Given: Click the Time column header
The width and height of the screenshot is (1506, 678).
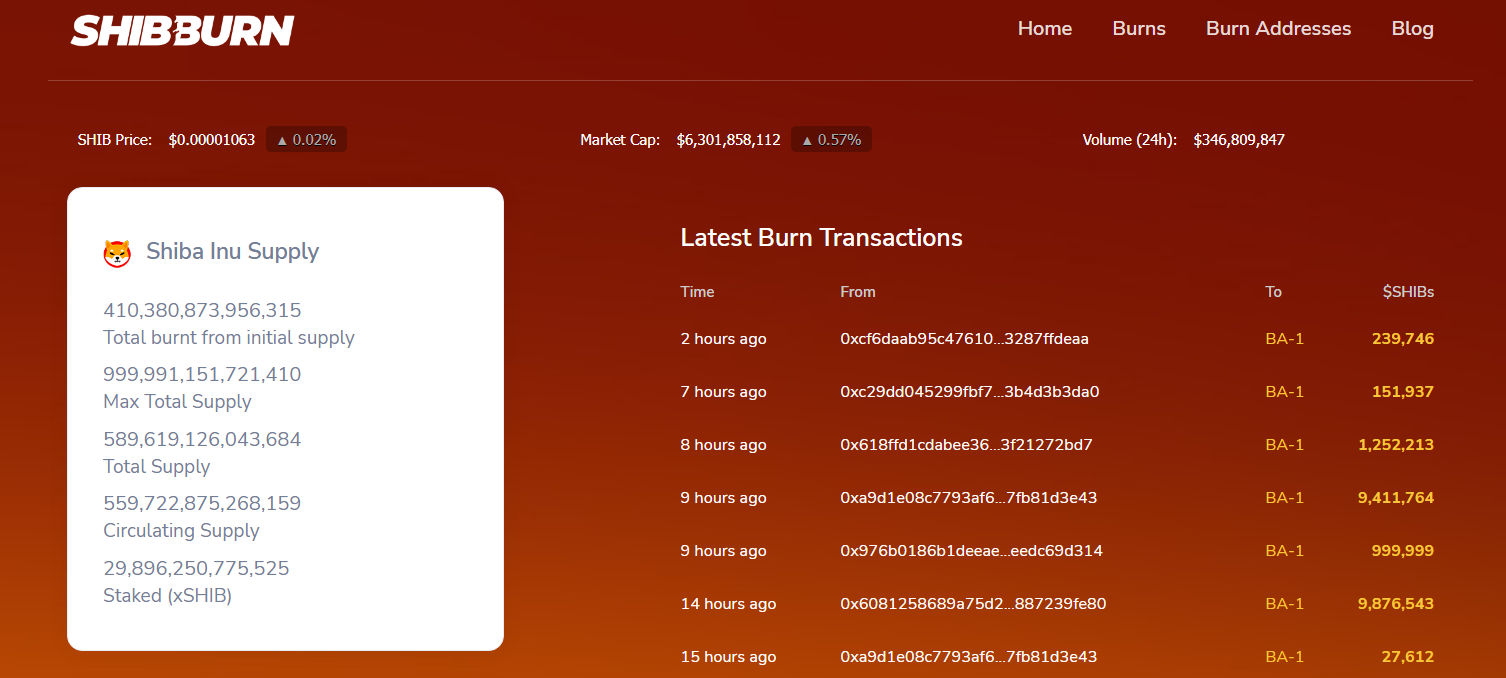Looking at the screenshot, I should click(x=697, y=292).
